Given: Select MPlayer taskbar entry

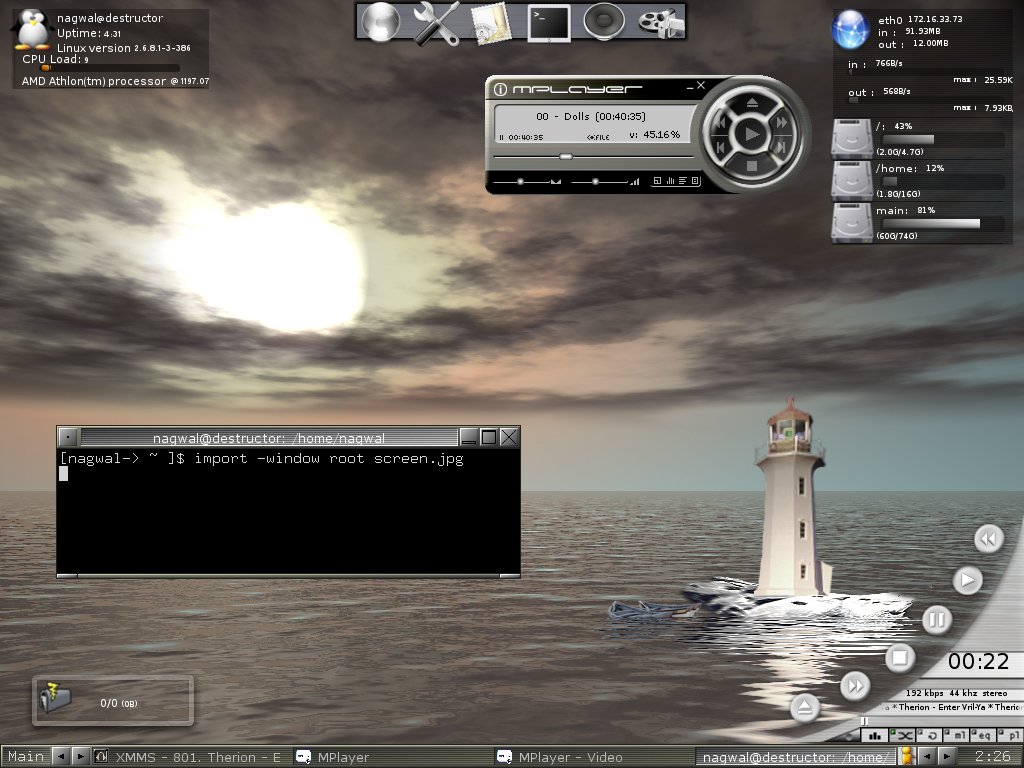Looking at the screenshot, I should pyautogui.click(x=391, y=757).
